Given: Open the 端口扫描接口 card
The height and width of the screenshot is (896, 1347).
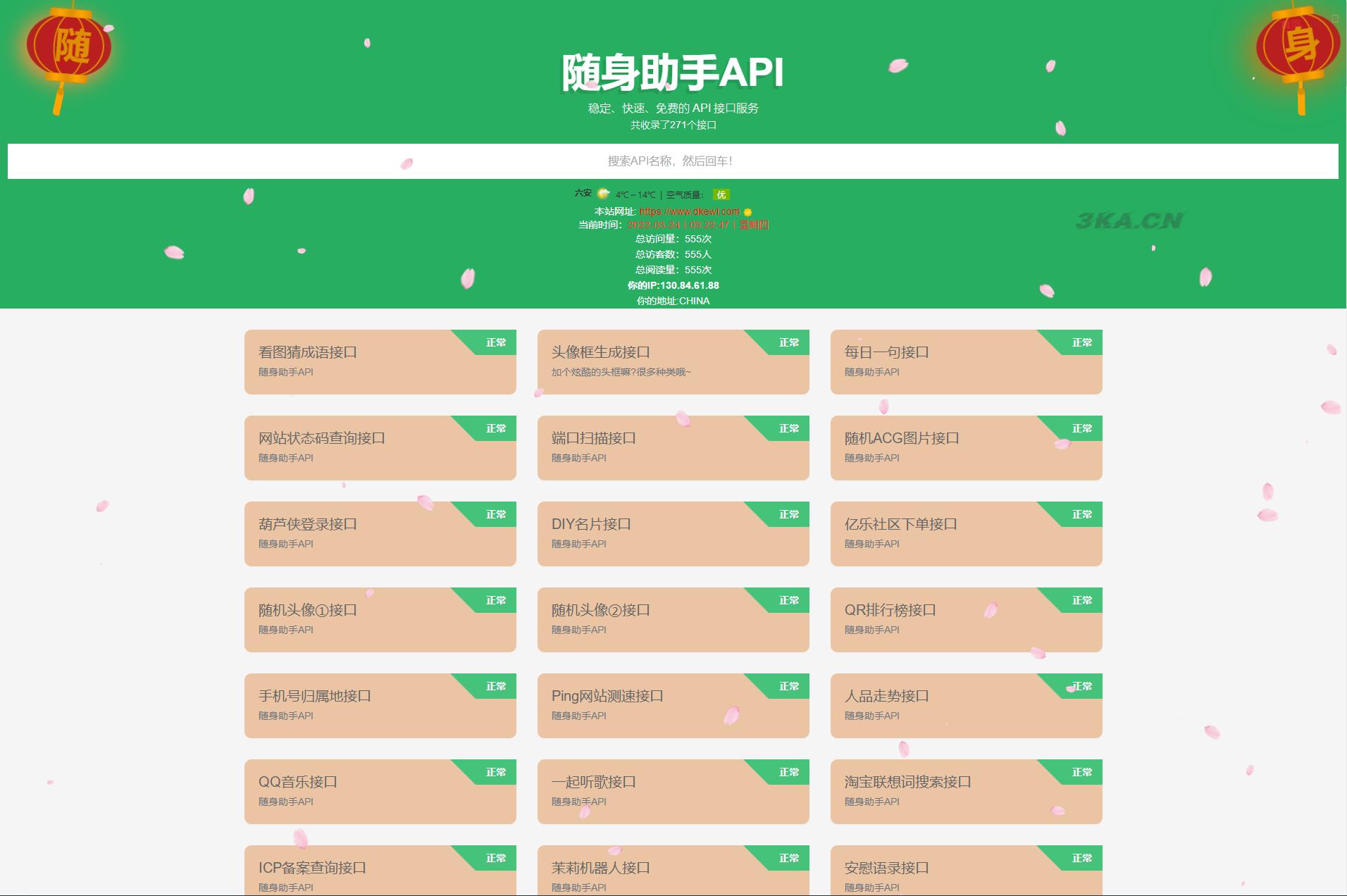Looking at the screenshot, I should click(673, 448).
